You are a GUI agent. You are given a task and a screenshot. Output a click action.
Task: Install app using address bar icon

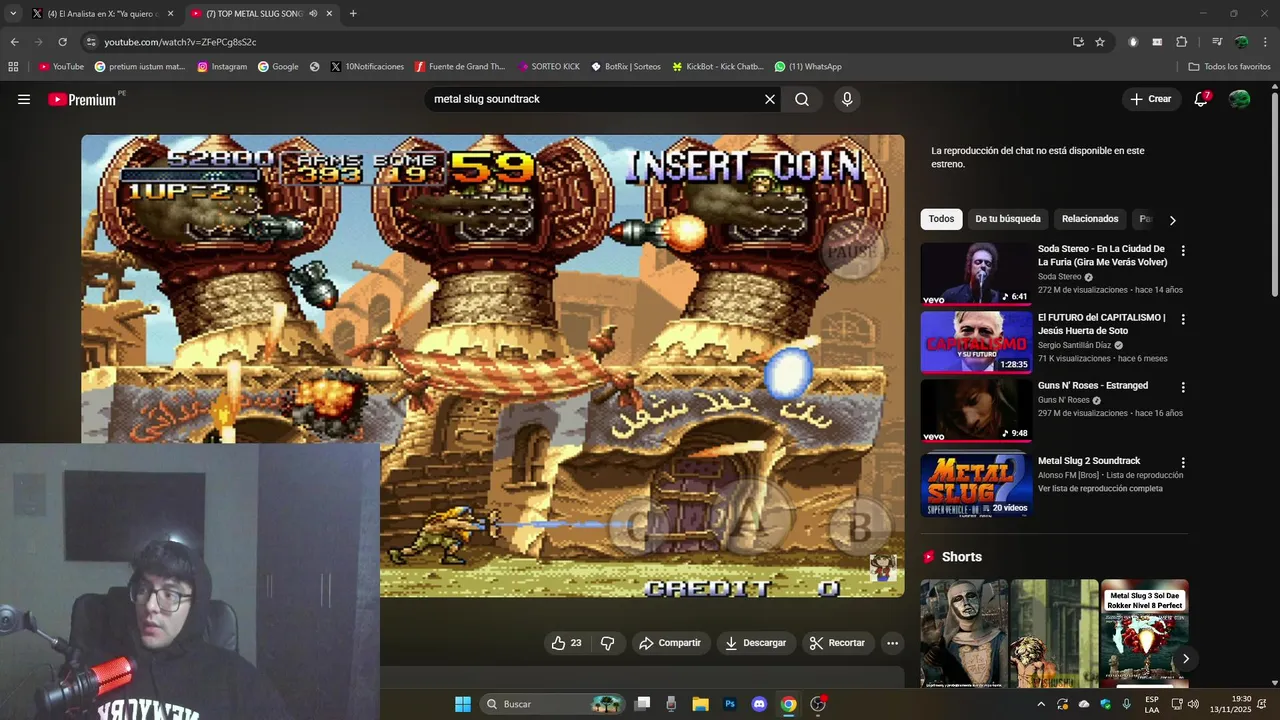click(x=1078, y=42)
